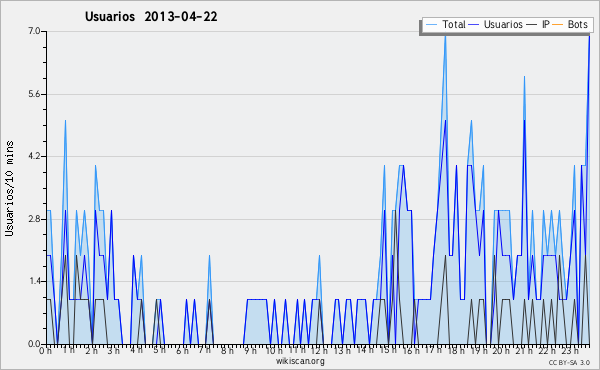This screenshot has height=370, width=600.
Task: Click the '10 h' x-axis label
Action: [274, 351]
